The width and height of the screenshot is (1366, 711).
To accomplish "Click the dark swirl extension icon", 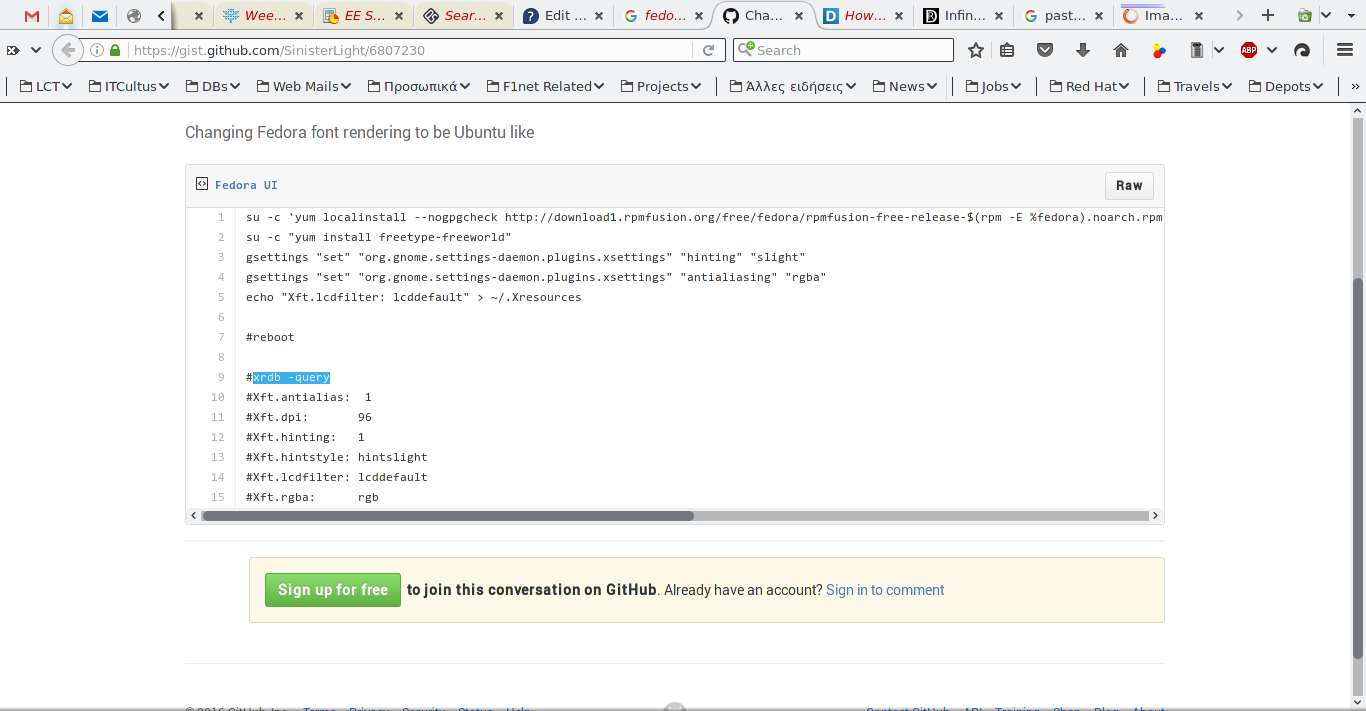I will [x=1302, y=50].
